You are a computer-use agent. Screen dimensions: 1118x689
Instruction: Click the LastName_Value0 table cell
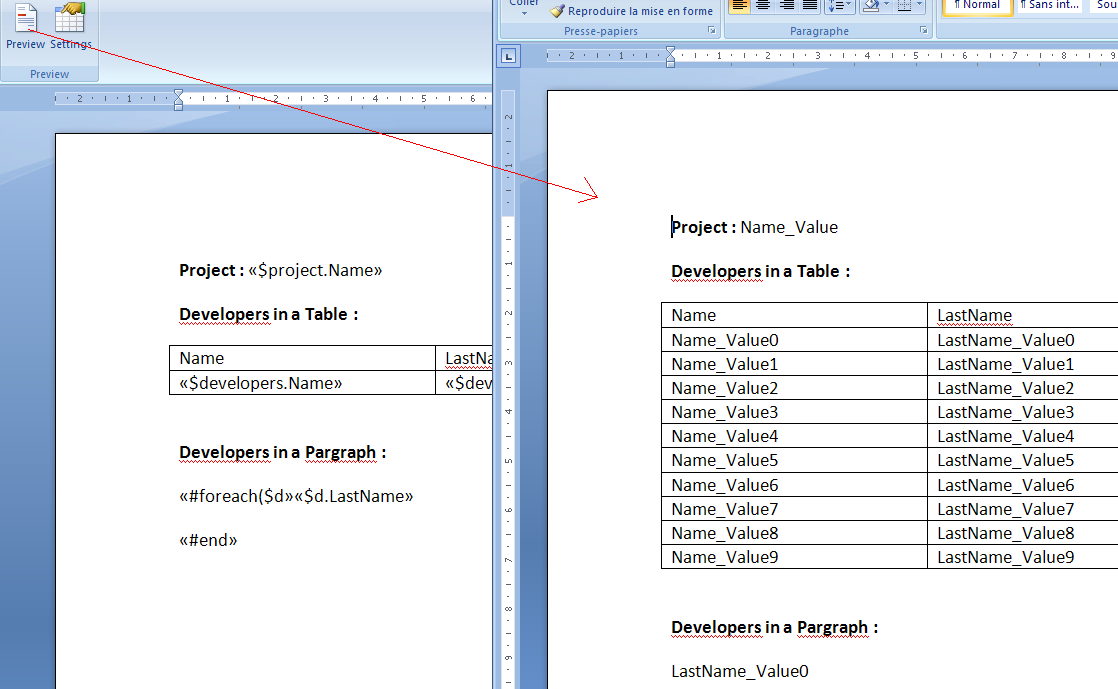1022,340
